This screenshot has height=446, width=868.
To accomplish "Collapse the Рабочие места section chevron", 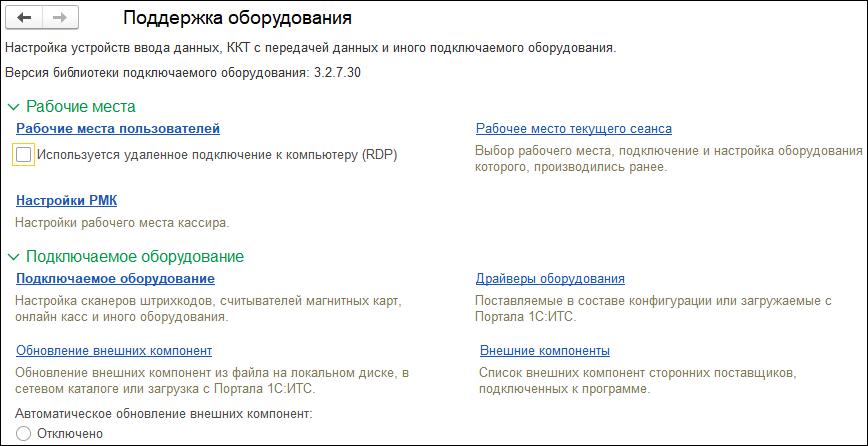I will tap(13, 106).
